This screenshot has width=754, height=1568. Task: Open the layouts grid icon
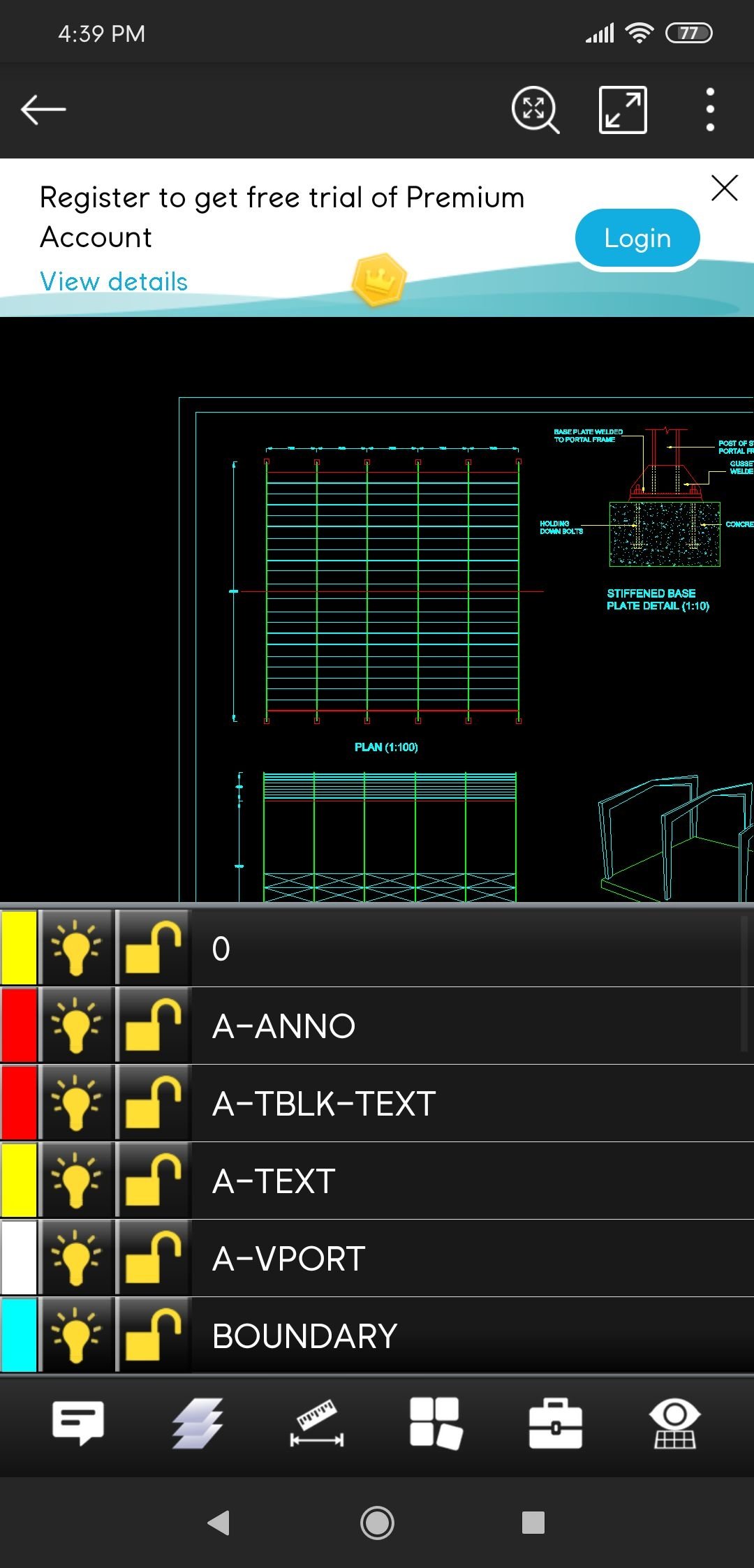[436, 1423]
